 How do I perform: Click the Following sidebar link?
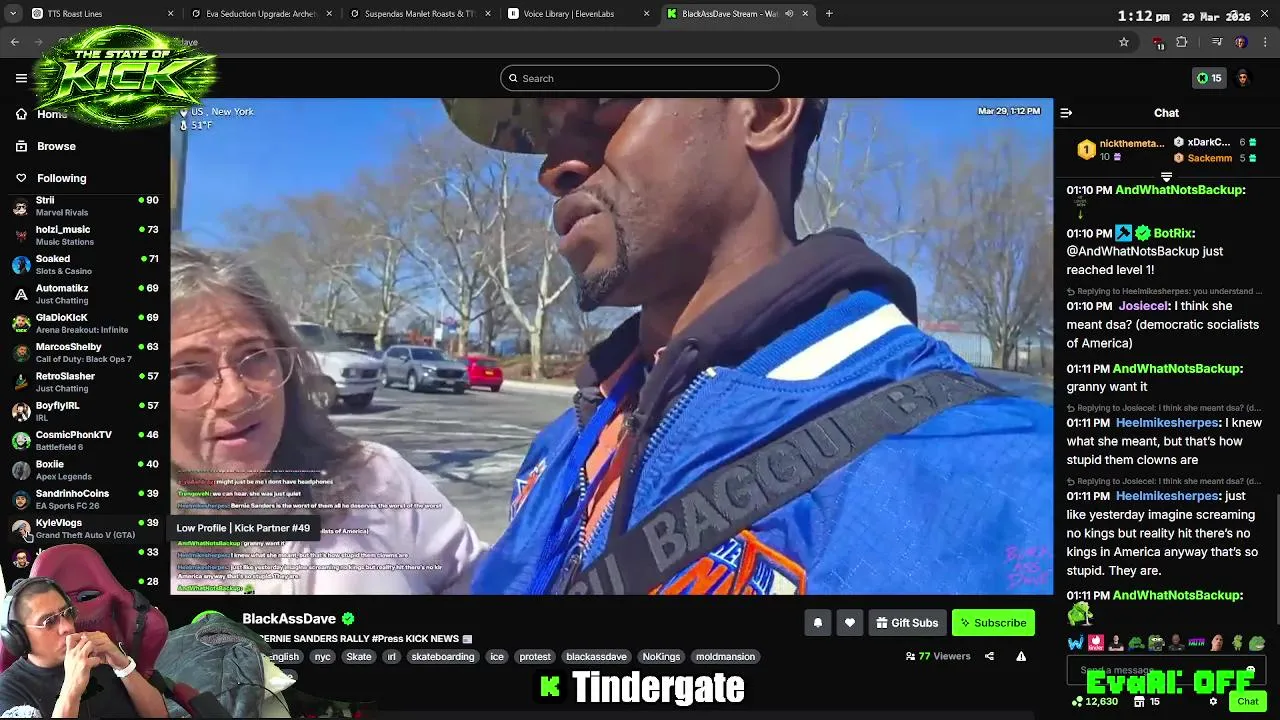(61, 178)
